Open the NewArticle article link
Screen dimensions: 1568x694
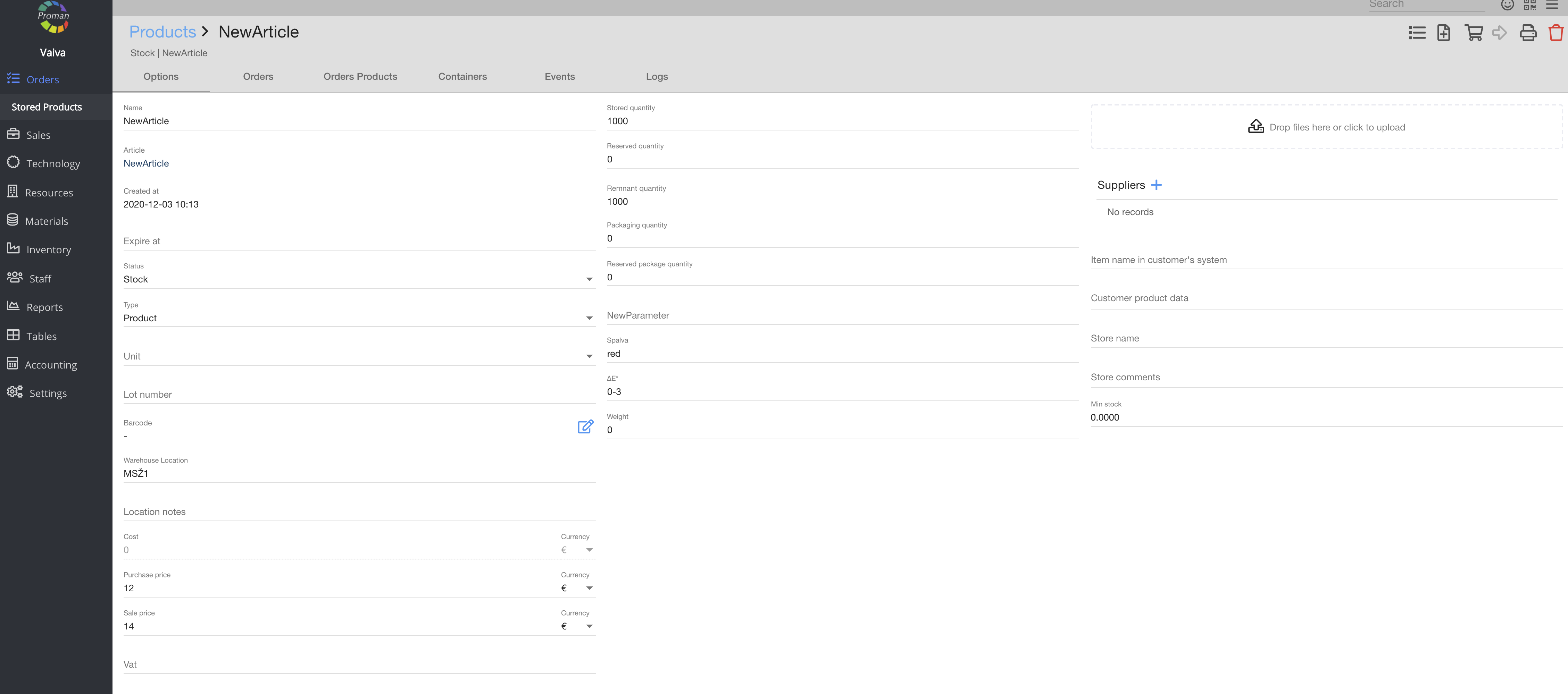[146, 164]
